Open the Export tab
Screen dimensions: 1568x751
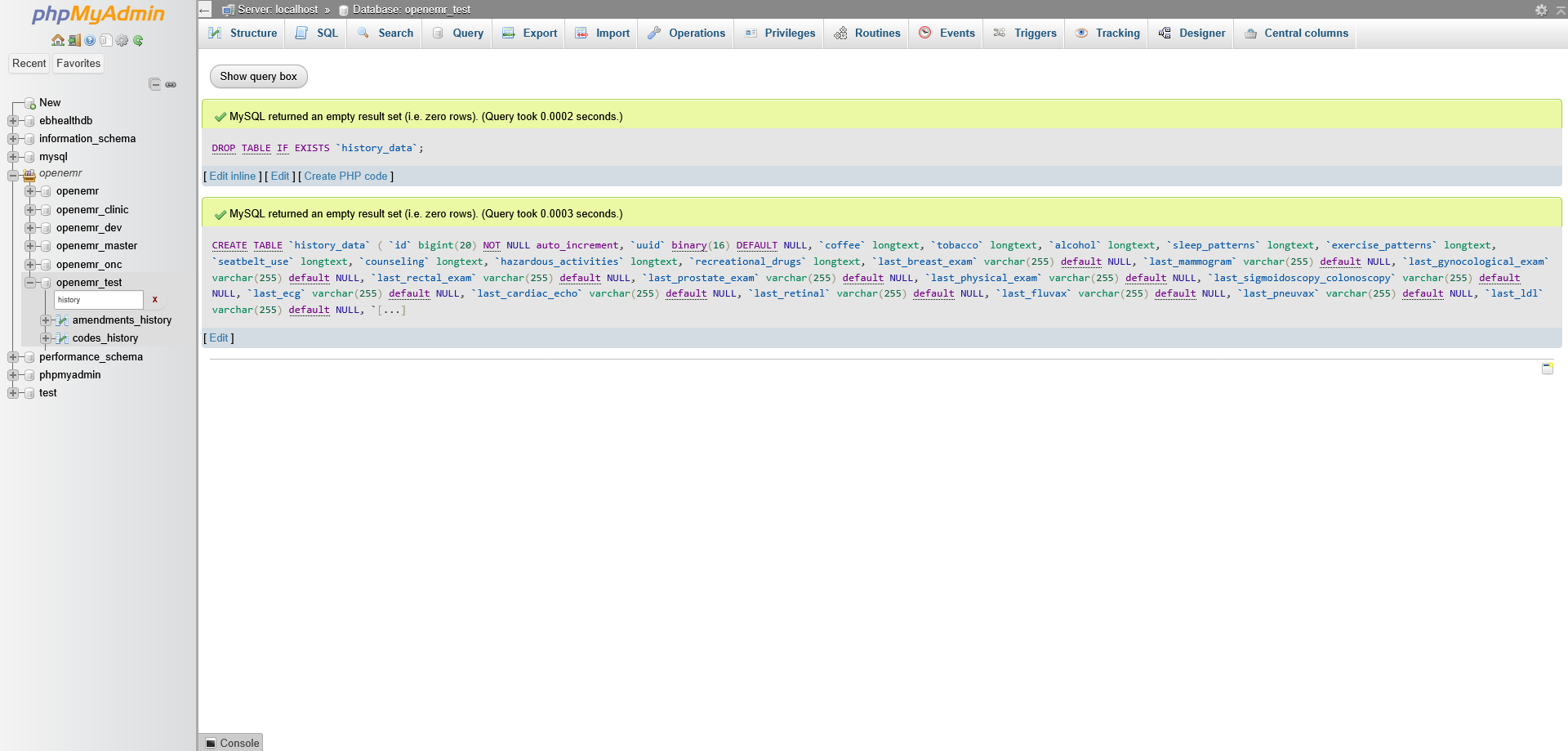(x=530, y=34)
